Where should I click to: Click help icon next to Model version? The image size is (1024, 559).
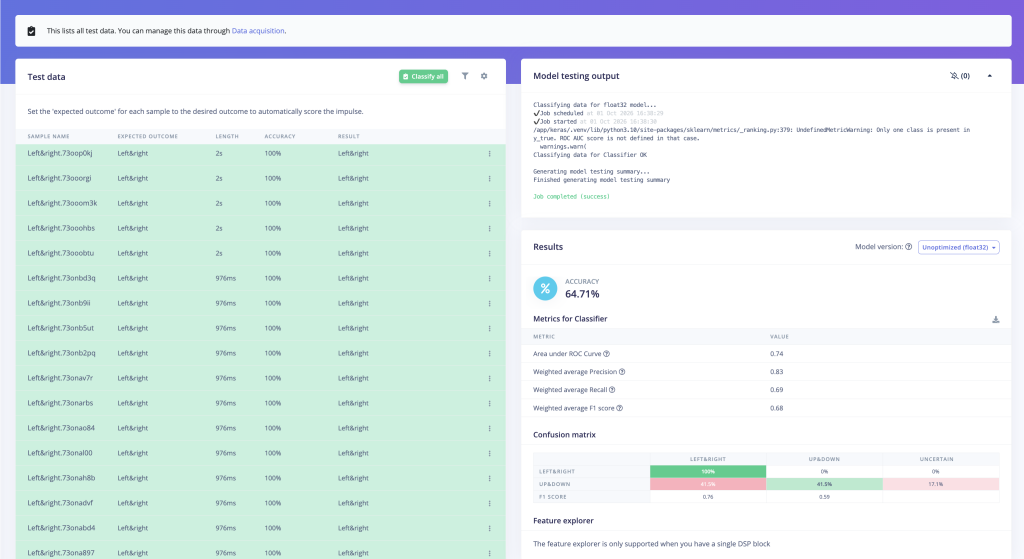tap(908, 247)
